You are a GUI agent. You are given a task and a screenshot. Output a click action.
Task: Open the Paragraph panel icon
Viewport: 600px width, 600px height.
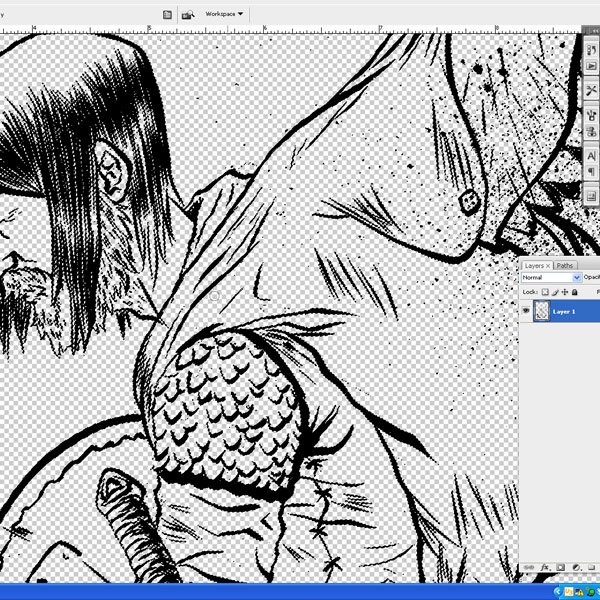coord(592,173)
